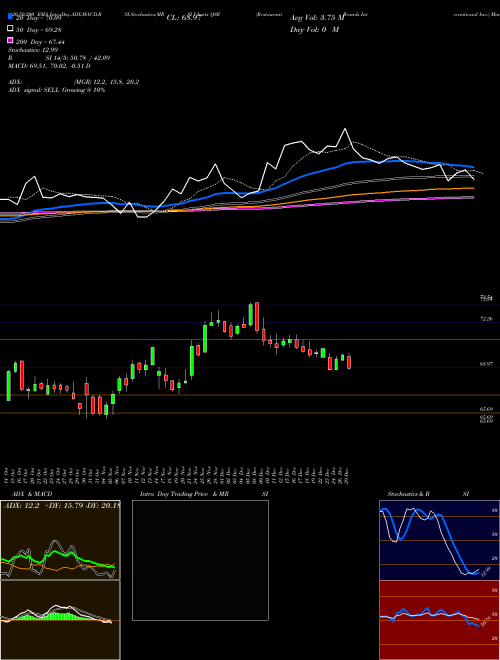Click the empty Intra Day Trading Price chart box
This screenshot has width=500, height=660.
[200, 560]
